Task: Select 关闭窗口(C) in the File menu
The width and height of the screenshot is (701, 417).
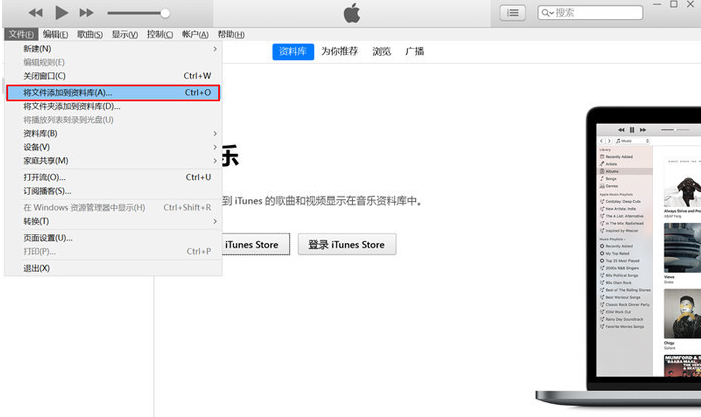Action: 45,76
